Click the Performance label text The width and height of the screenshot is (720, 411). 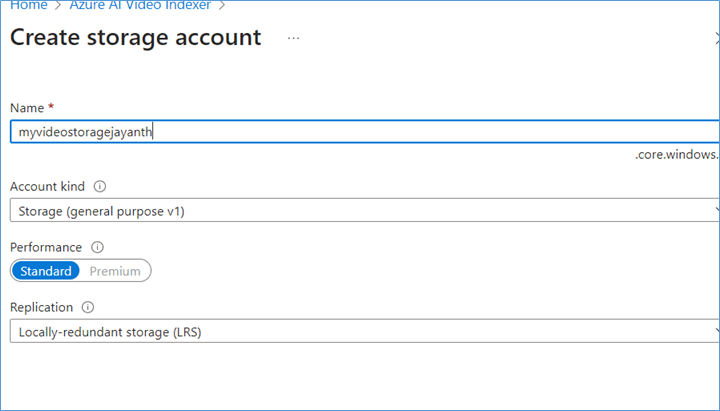pos(46,247)
